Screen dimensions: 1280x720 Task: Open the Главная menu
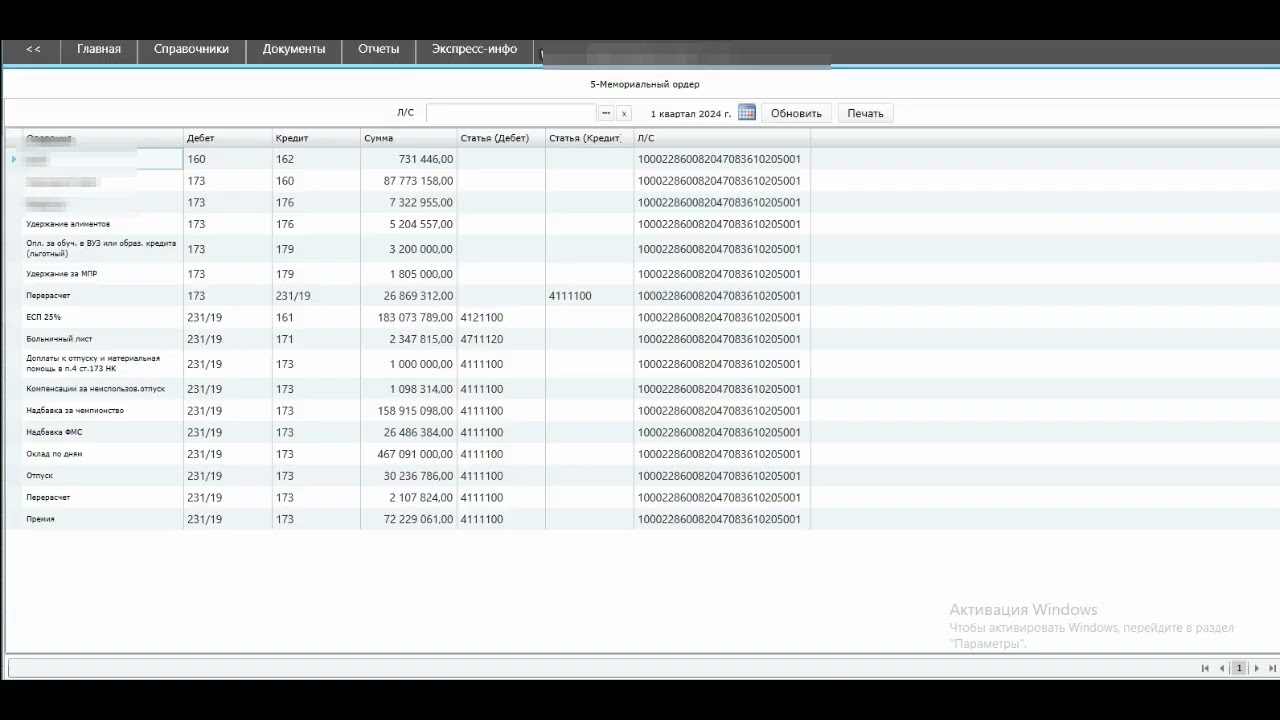click(x=99, y=49)
